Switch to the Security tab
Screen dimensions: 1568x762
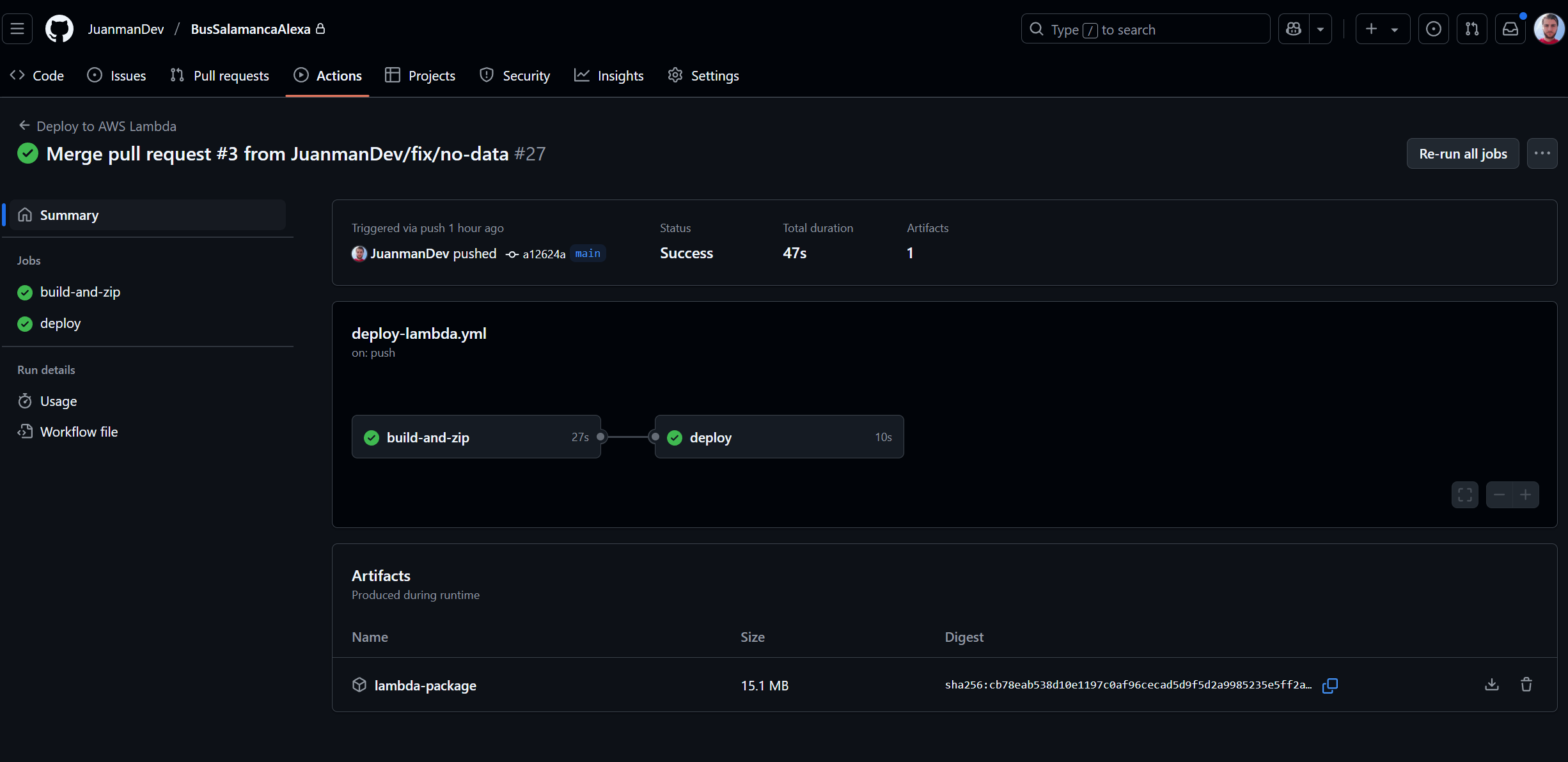pyautogui.click(x=514, y=75)
